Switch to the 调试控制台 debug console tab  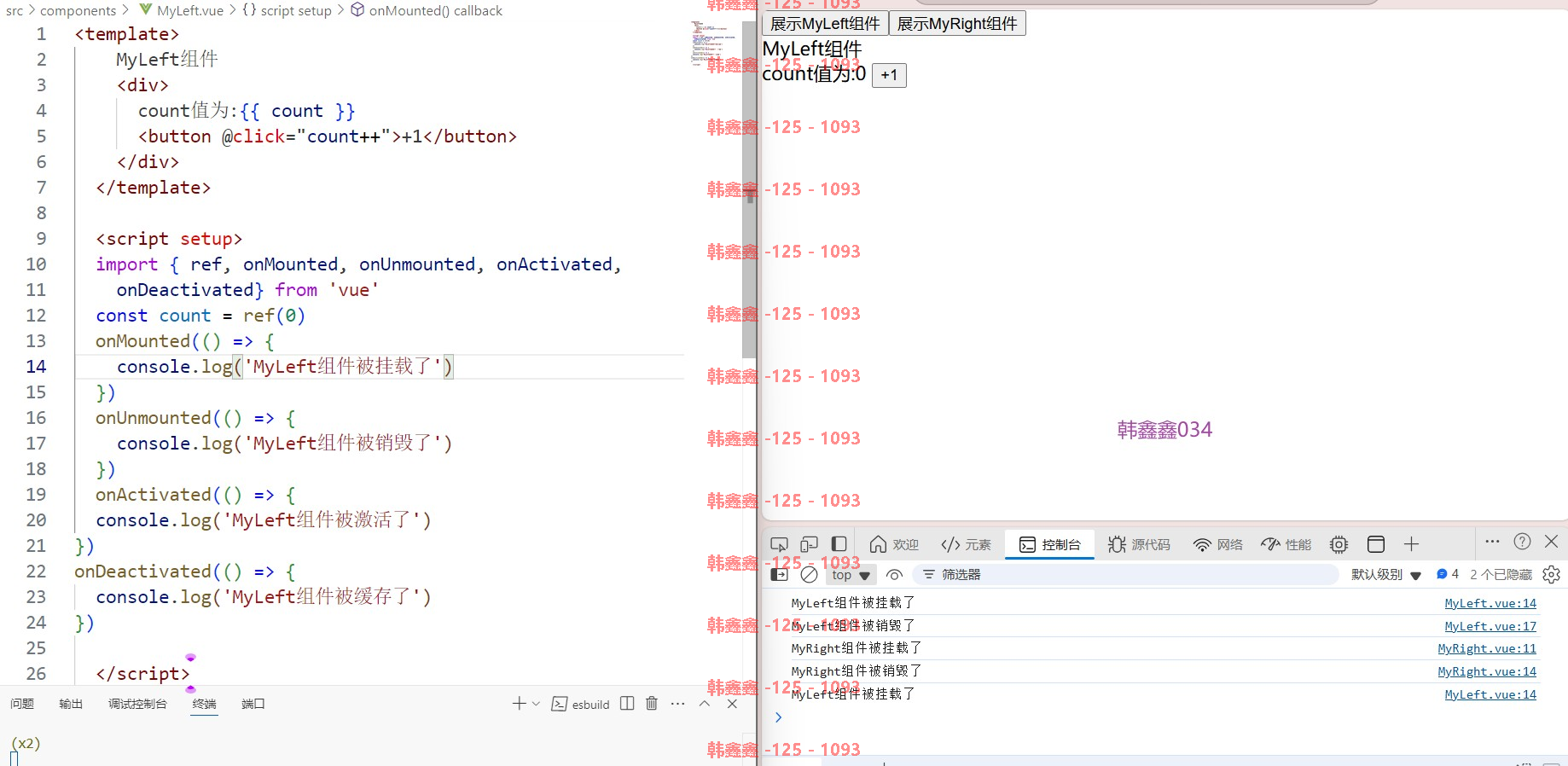click(137, 704)
